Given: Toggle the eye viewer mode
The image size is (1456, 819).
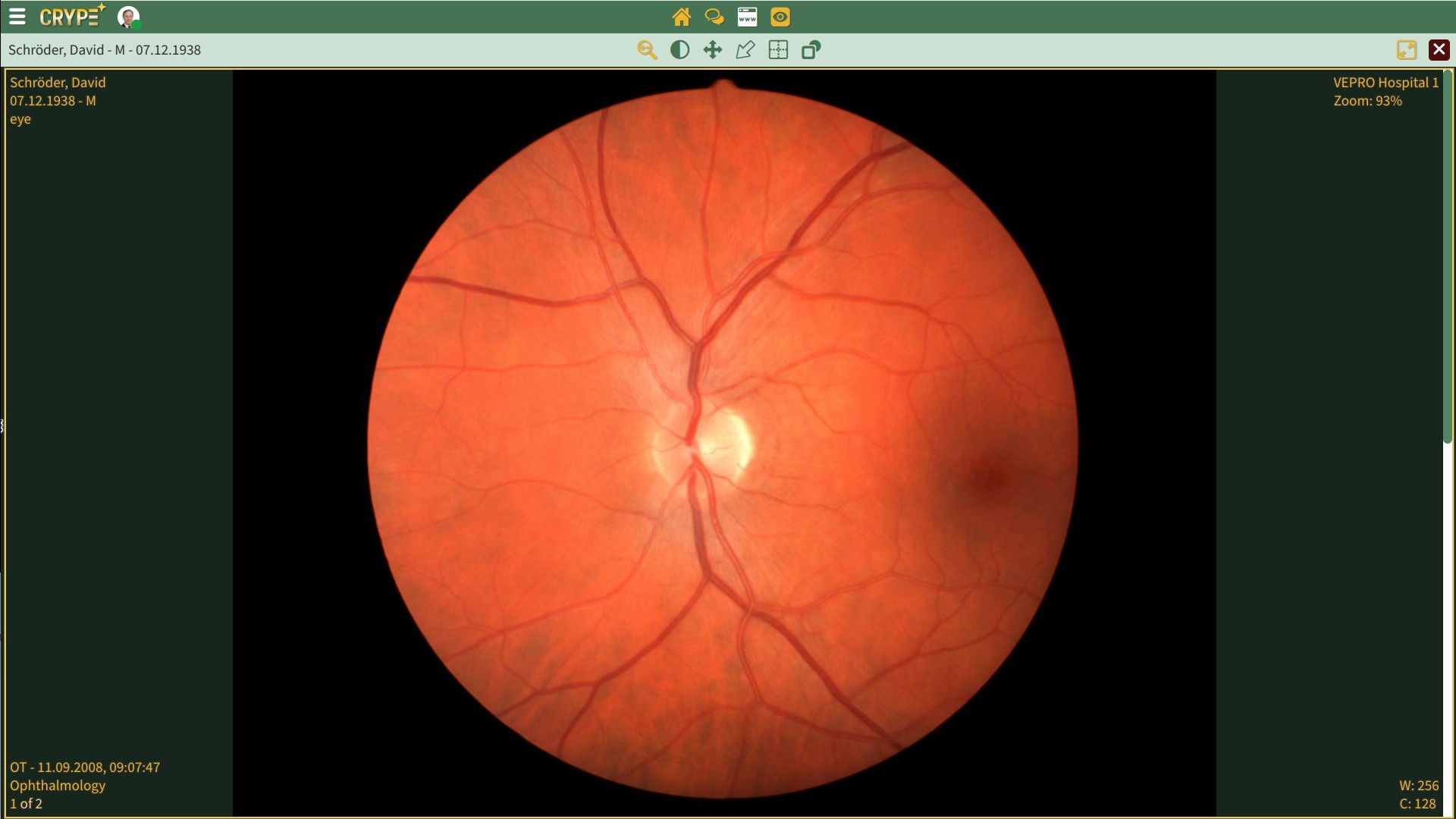Looking at the screenshot, I should pyautogui.click(x=780, y=17).
